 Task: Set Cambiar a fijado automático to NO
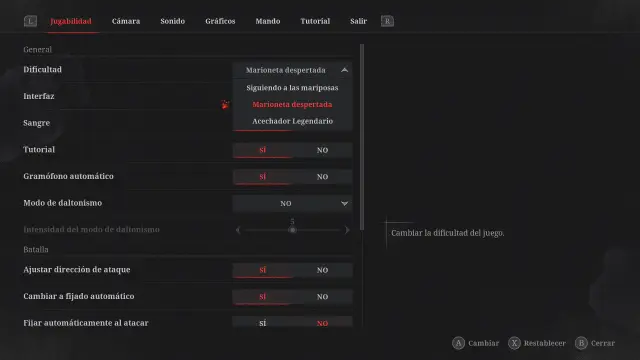click(x=322, y=297)
